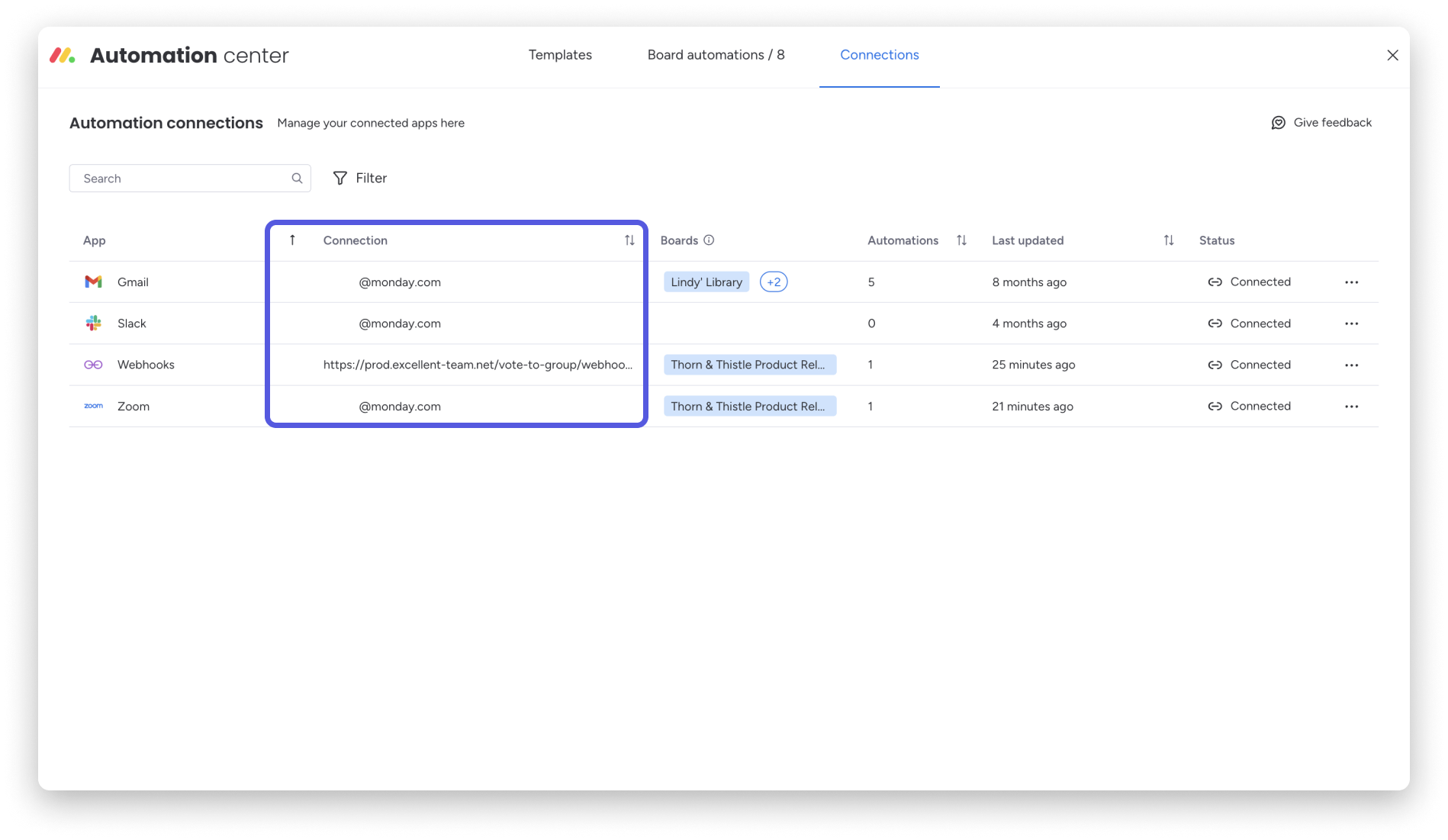Toggle sorting on the Last updated column
The image size is (1448, 840).
pos(1170,240)
